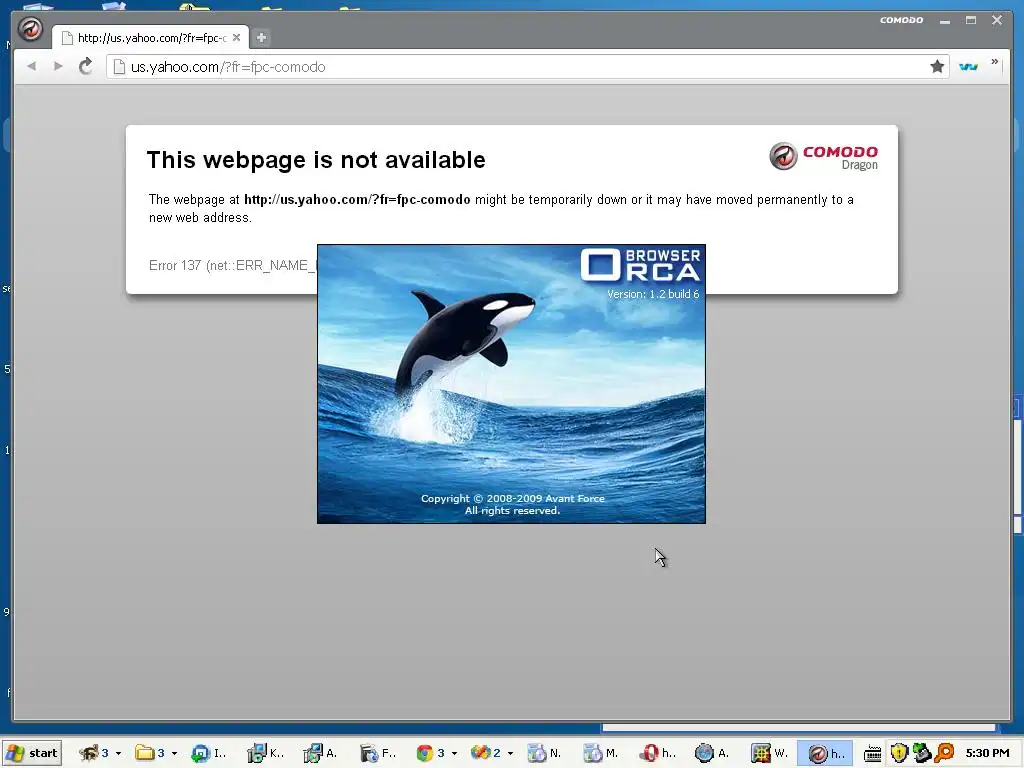Click the blue extension icon beside the star
1024x768 pixels.
[968, 67]
